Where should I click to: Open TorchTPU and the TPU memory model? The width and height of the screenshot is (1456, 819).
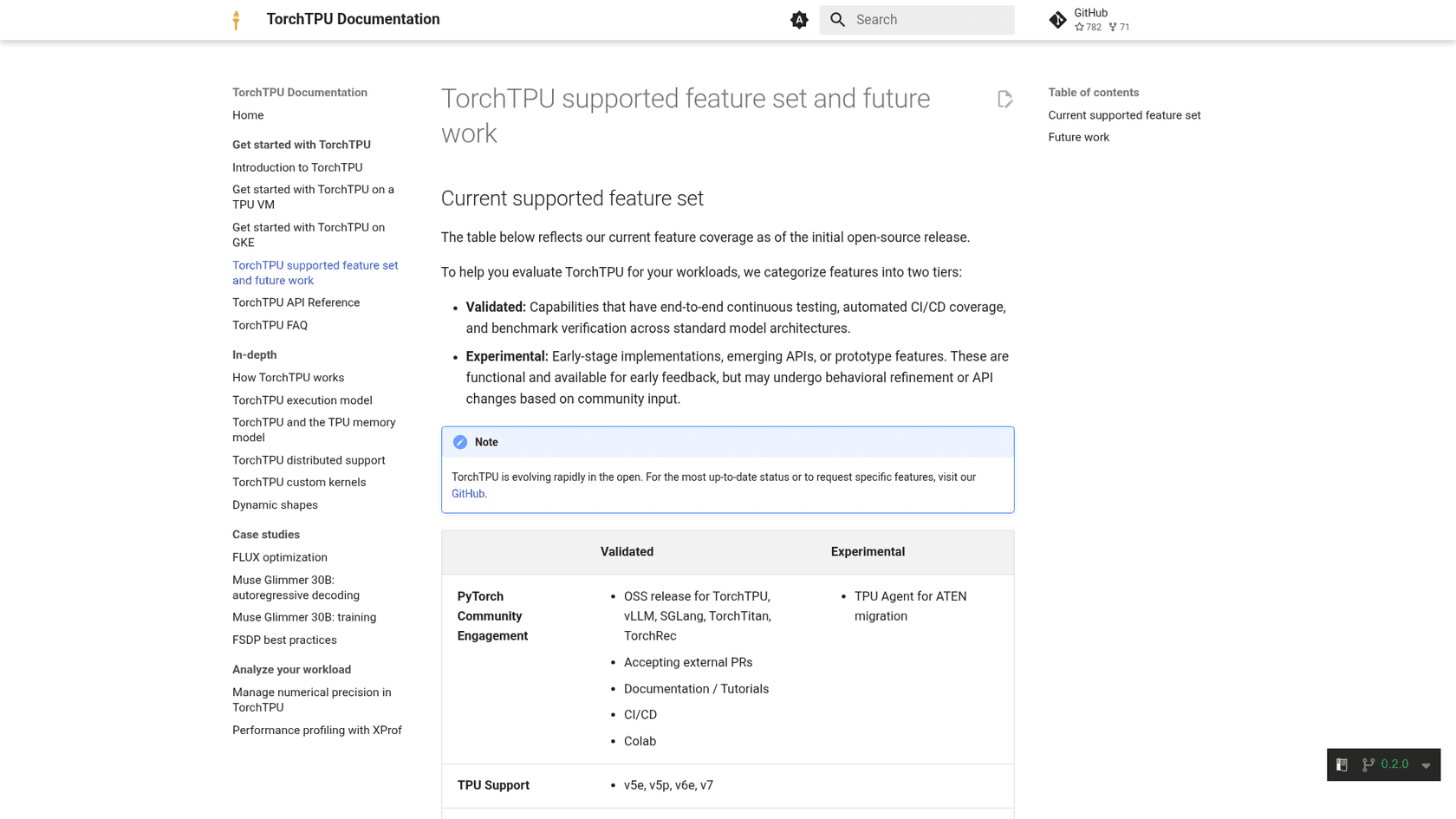coord(314,430)
